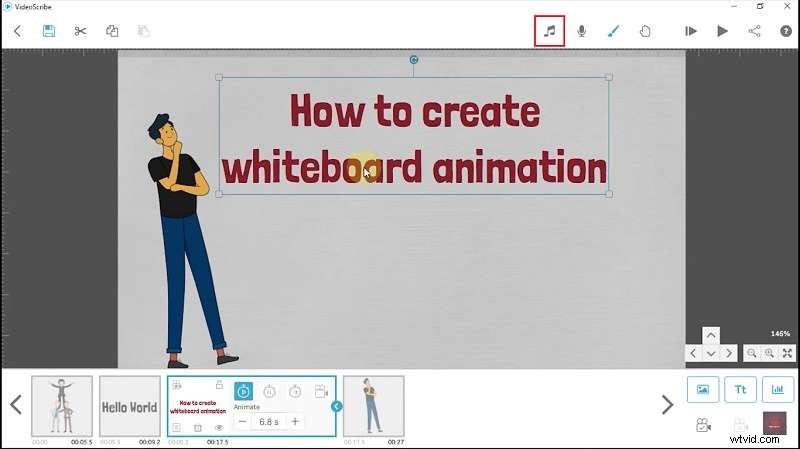
Task: Open the selected element's properties
Action: (x=177, y=428)
